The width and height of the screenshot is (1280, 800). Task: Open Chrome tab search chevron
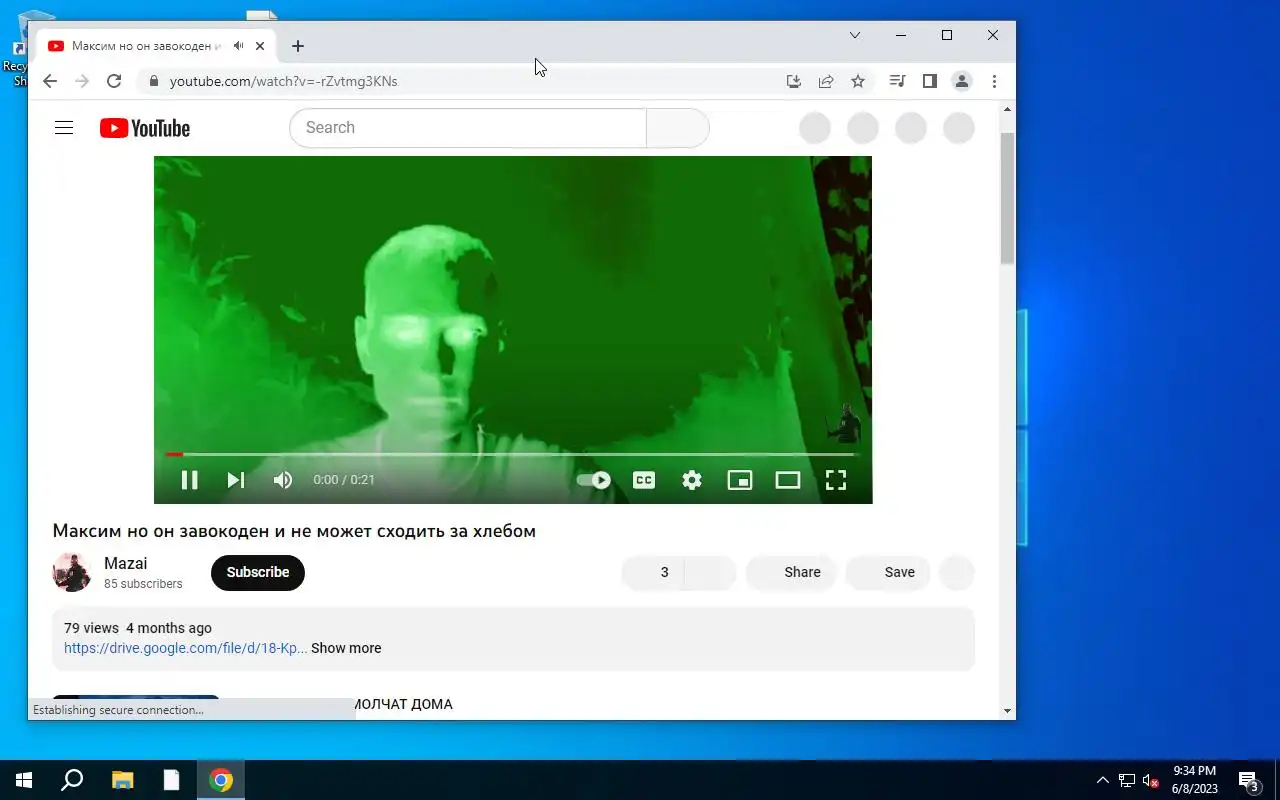[855, 35]
